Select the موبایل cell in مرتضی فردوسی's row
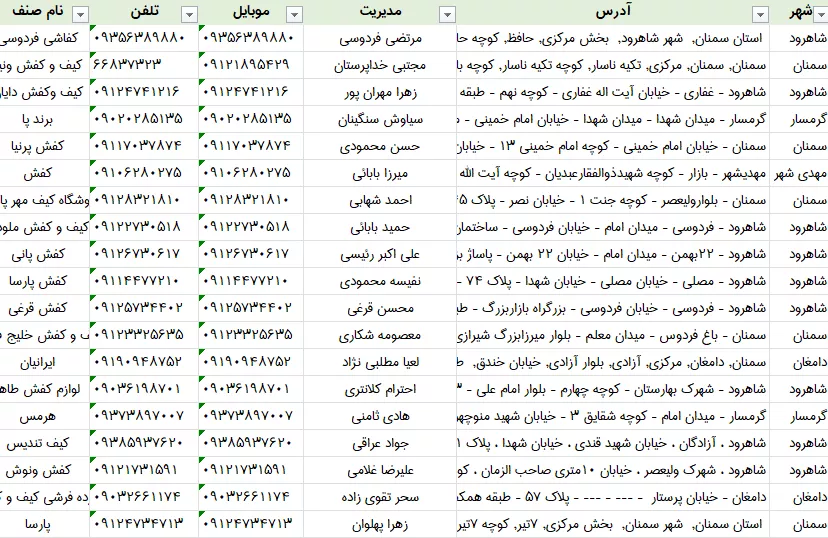 point(251,38)
